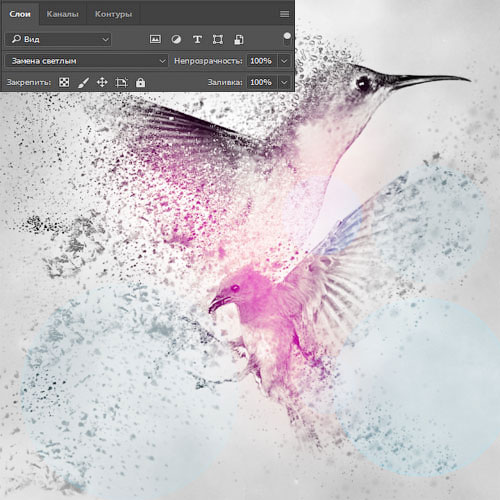The width and height of the screenshot is (500, 500).
Task: Filter layers by smart objects icon
Action: (x=239, y=40)
